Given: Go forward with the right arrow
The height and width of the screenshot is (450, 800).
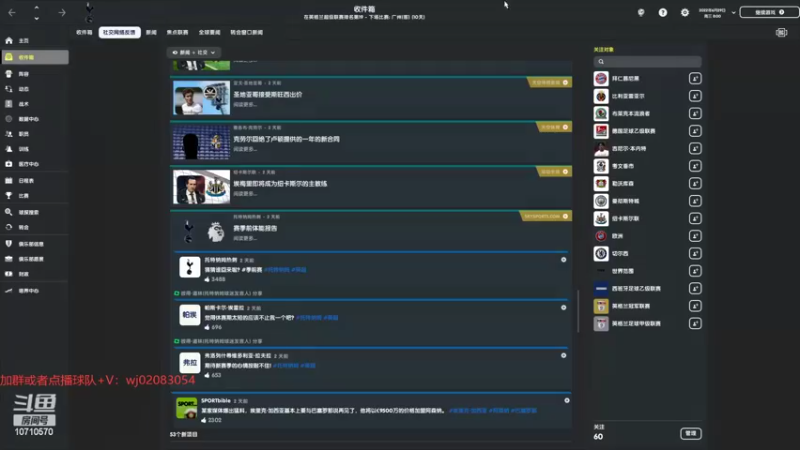Looking at the screenshot, I should coord(62,12).
